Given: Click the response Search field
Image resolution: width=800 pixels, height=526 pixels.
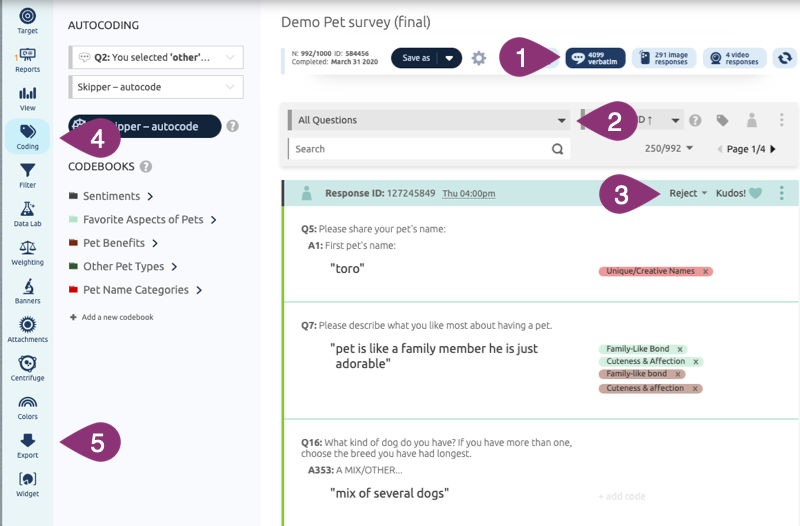Looking at the screenshot, I should 420,149.
